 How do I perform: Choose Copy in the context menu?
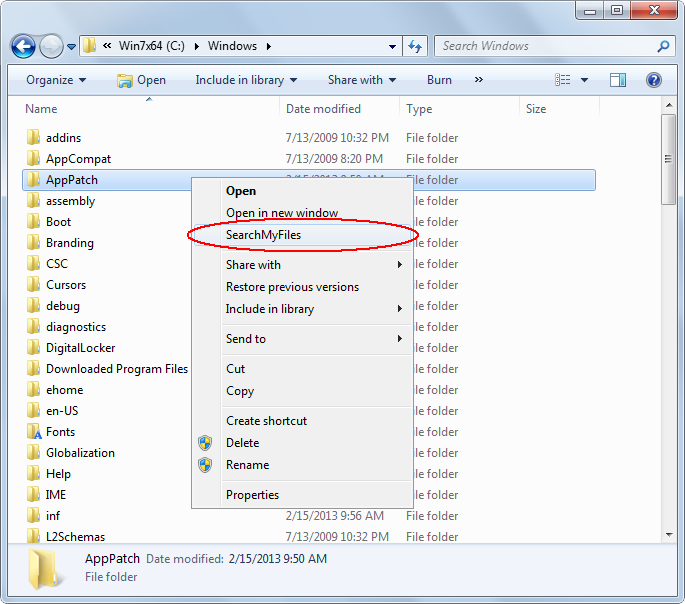pos(302,391)
